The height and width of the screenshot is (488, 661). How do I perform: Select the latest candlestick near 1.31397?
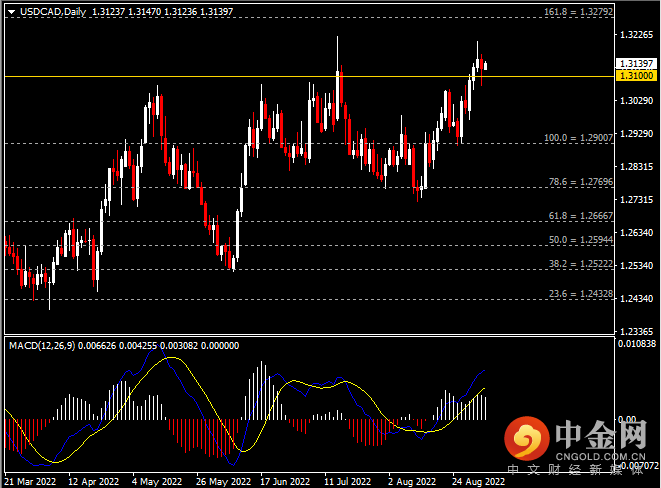pyautogui.click(x=486, y=65)
